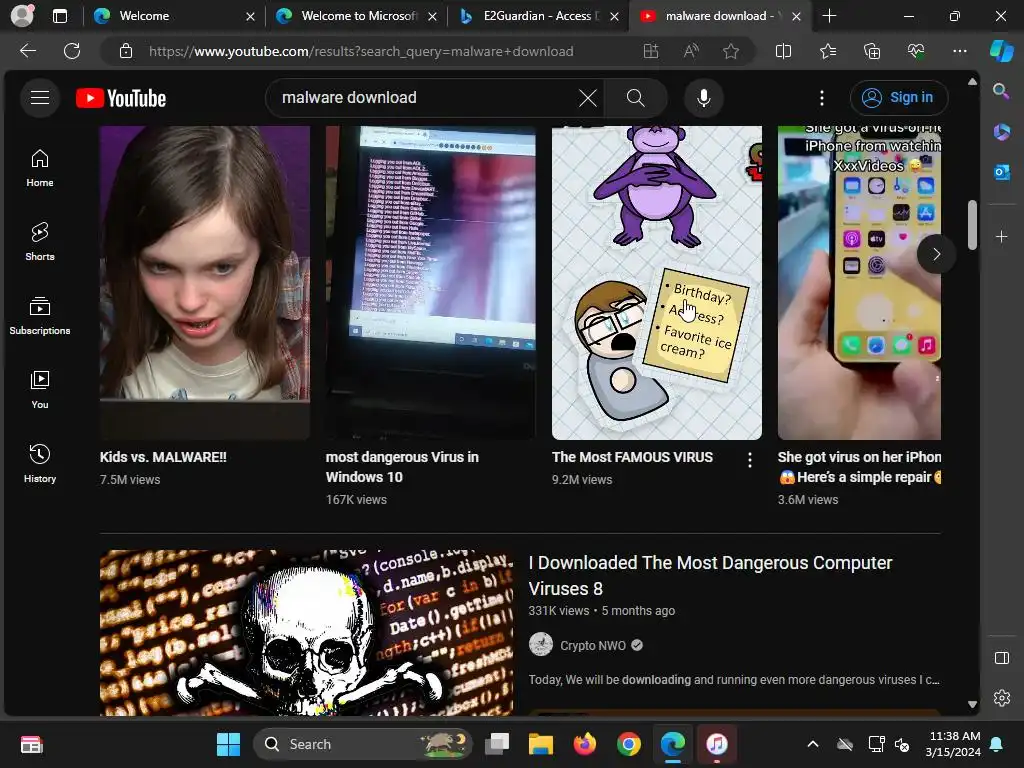Launch Firefox from the taskbar

[584, 744]
